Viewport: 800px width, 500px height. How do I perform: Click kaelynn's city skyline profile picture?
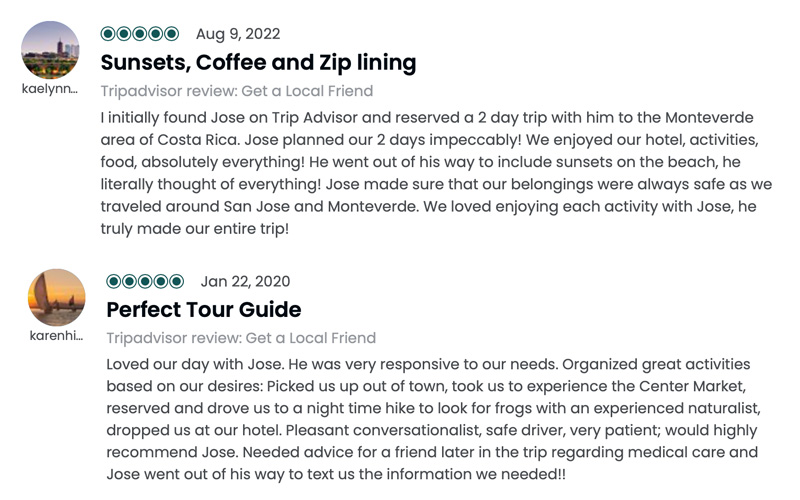click(50, 50)
